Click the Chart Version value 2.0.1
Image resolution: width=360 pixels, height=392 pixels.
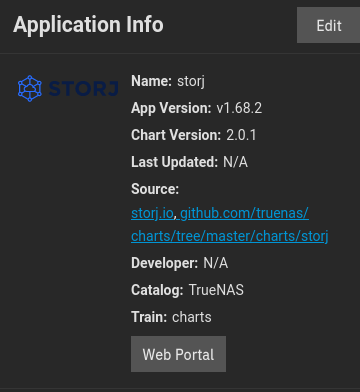click(241, 135)
